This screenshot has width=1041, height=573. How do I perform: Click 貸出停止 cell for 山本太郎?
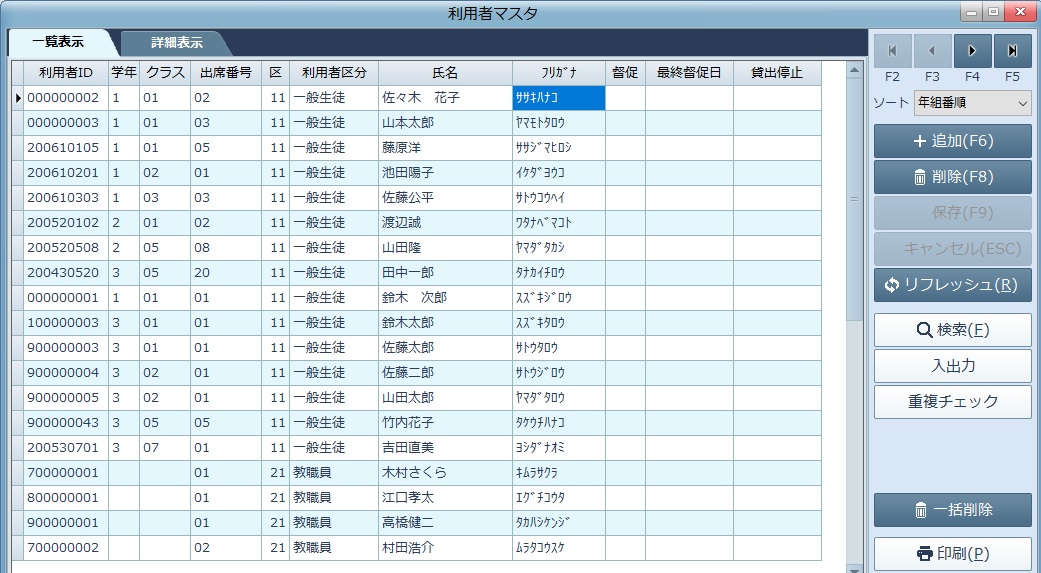point(777,123)
